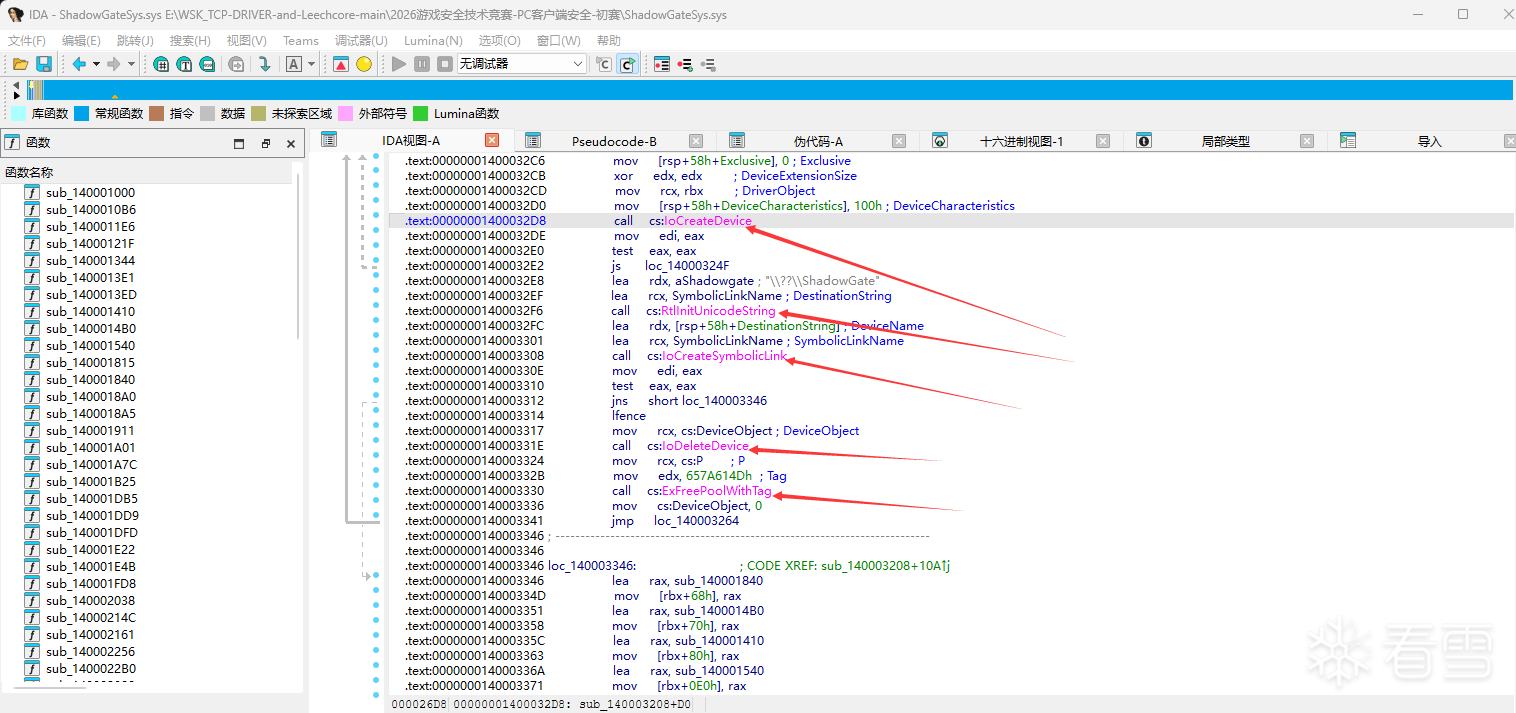Open dropdown arrow beside the 'A' icon
The height and width of the screenshot is (713, 1516).
pyautogui.click(x=311, y=64)
